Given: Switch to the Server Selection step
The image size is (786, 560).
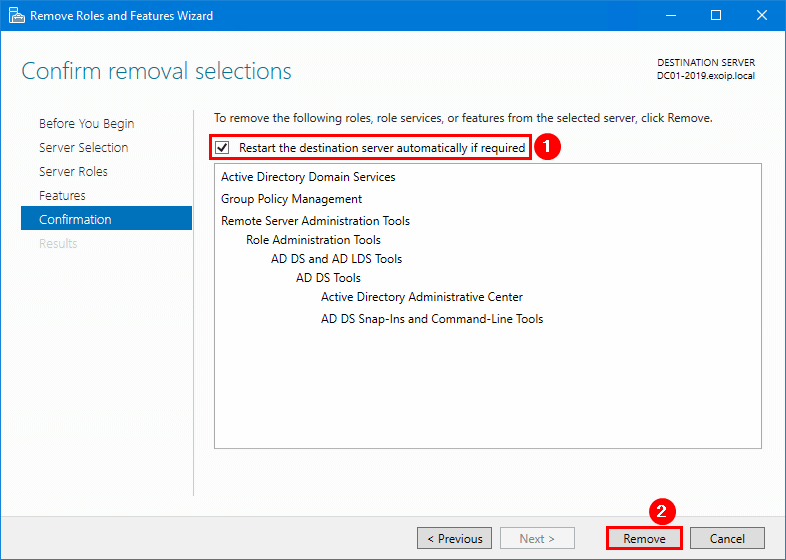Looking at the screenshot, I should [83, 148].
